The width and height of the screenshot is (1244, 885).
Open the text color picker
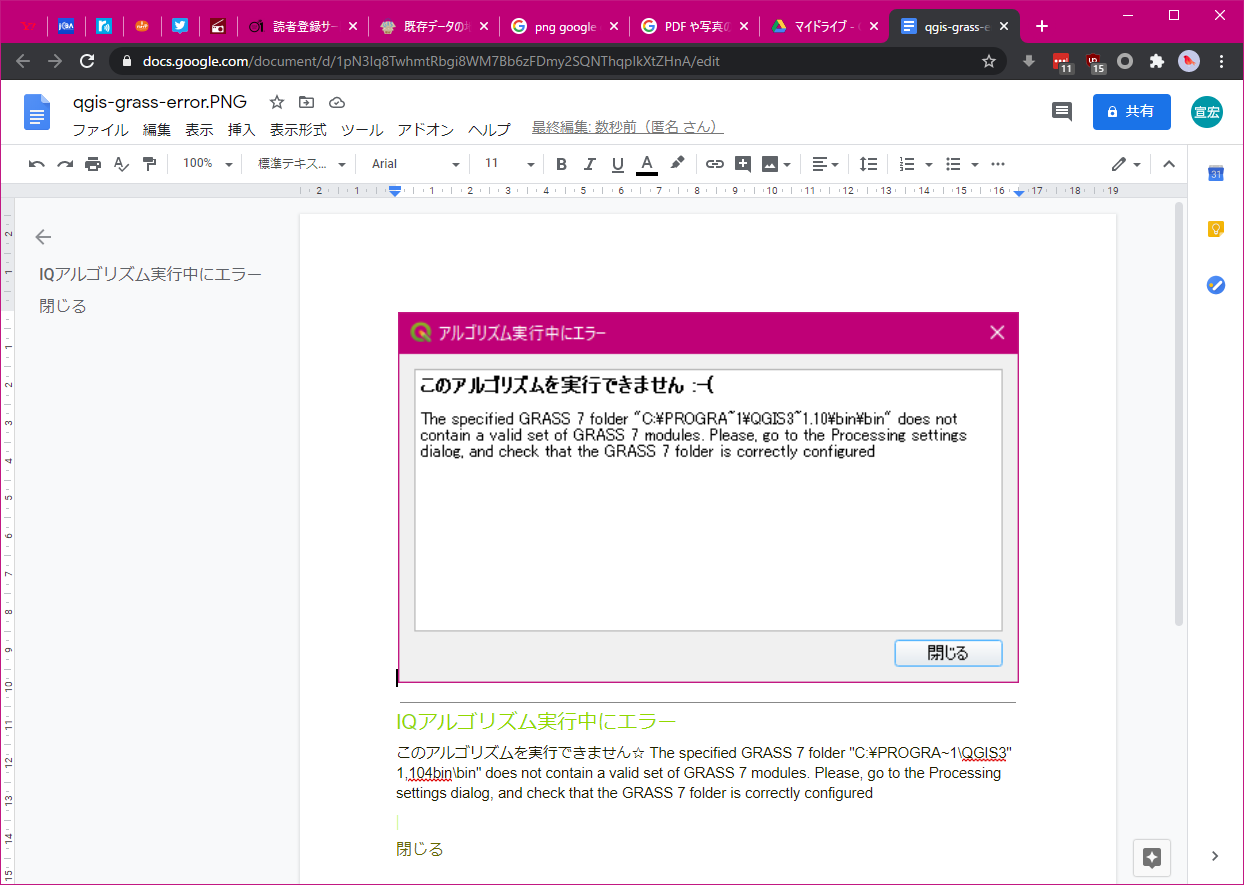click(x=646, y=164)
